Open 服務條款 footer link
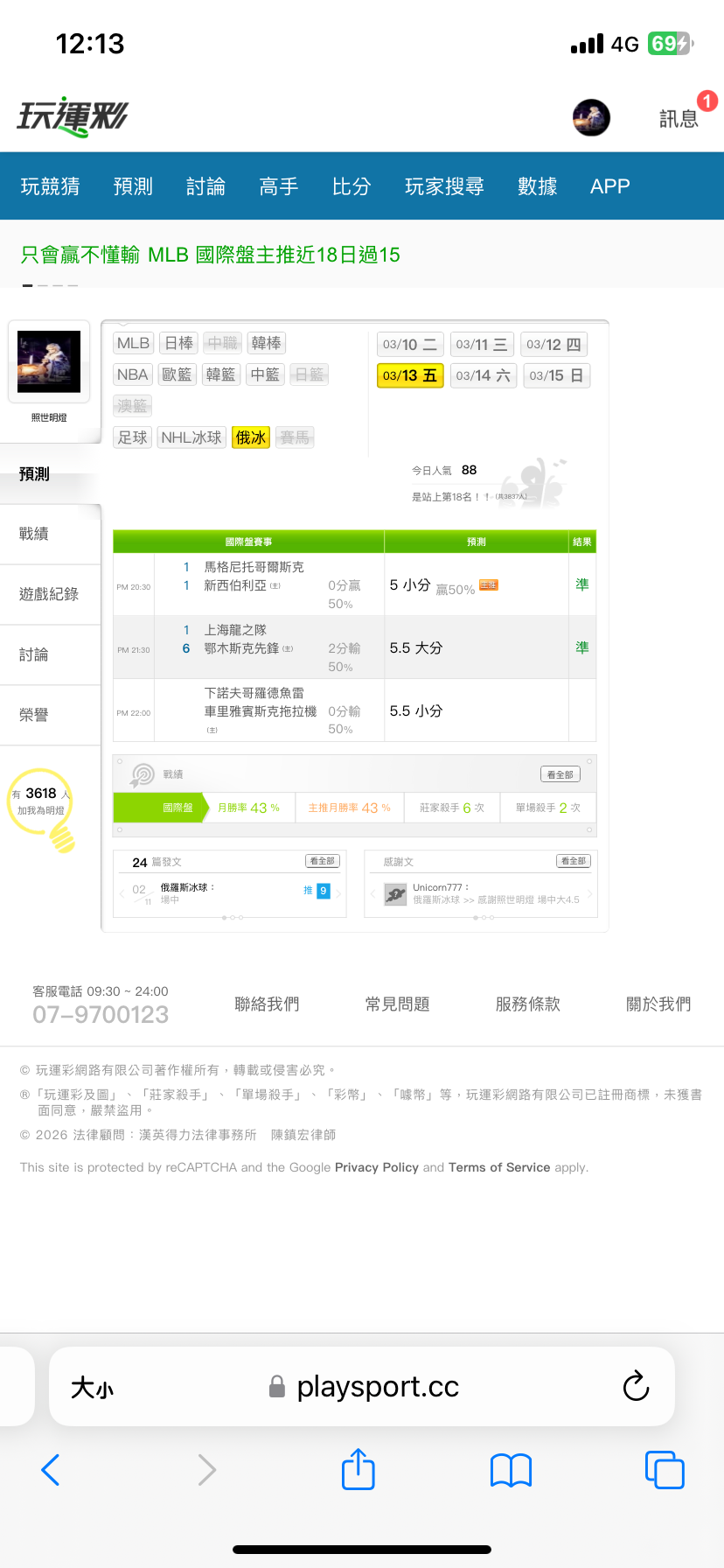 pyautogui.click(x=528, y=1004)
